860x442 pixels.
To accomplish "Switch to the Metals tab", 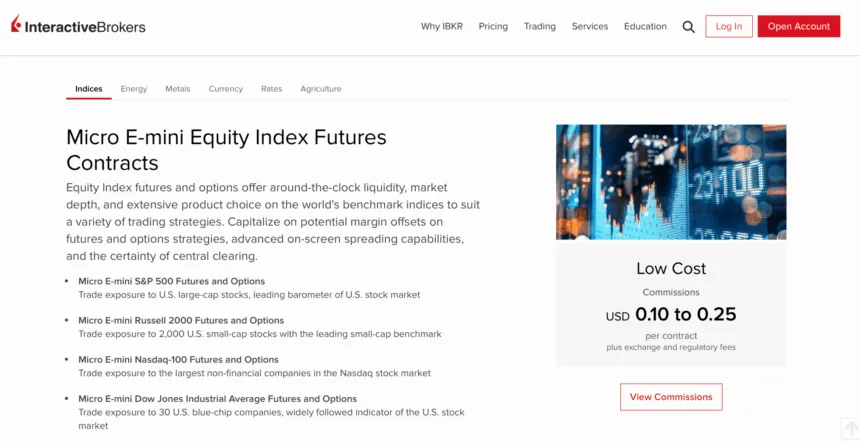I will click(178, 89).
